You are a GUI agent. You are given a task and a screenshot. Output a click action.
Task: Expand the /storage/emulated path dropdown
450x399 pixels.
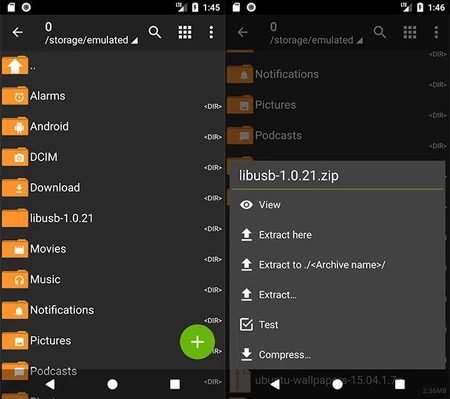[x=91, y=40]
